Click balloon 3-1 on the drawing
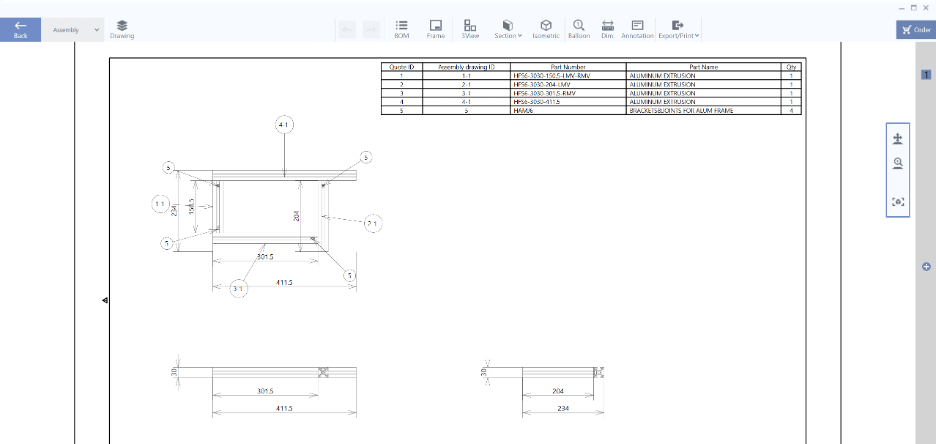Screen dimensions: 936x444 [239, 289]
